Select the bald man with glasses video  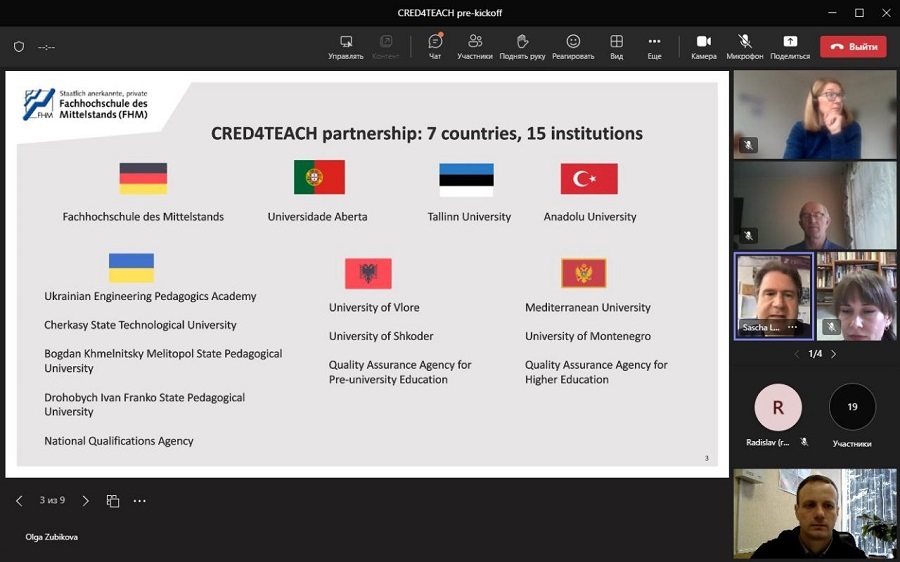pyautogui.click(x=814, y=205)
